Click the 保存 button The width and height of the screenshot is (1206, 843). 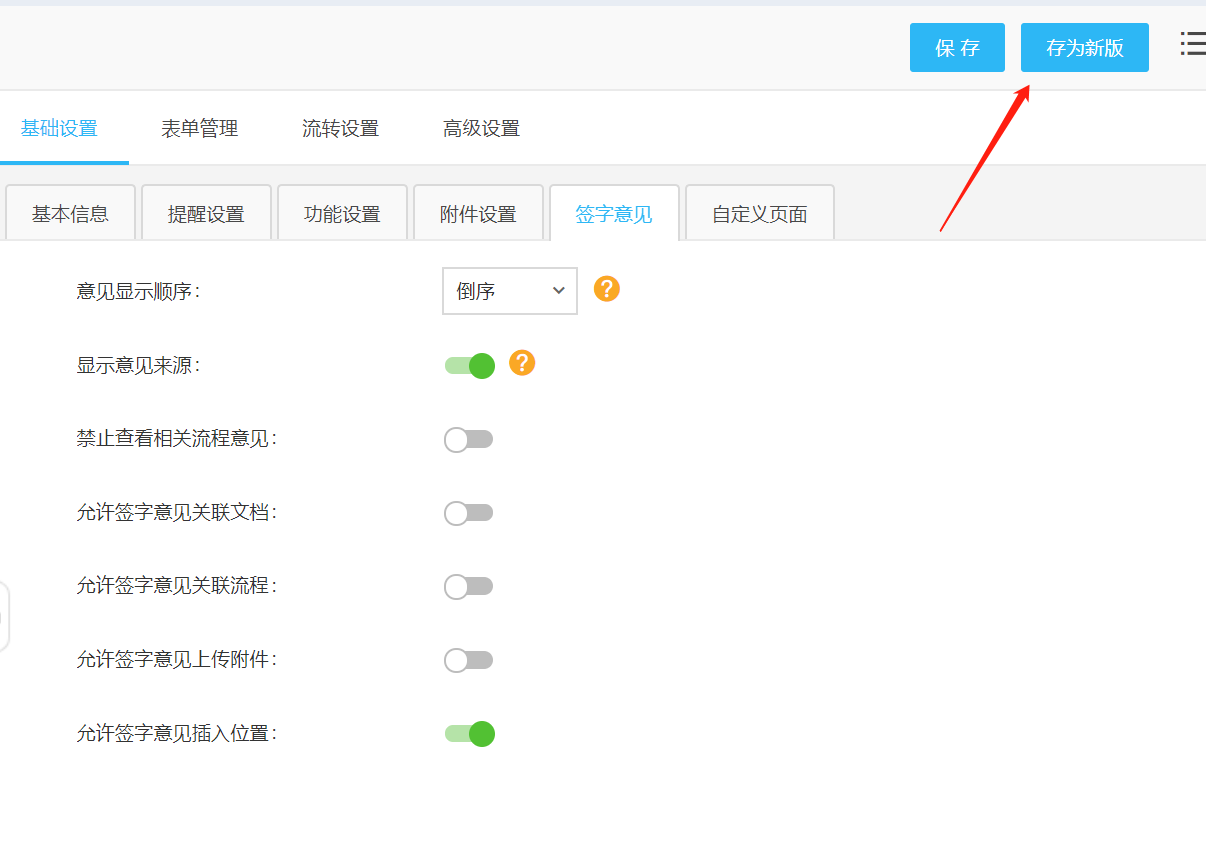(x=957, y=48)
